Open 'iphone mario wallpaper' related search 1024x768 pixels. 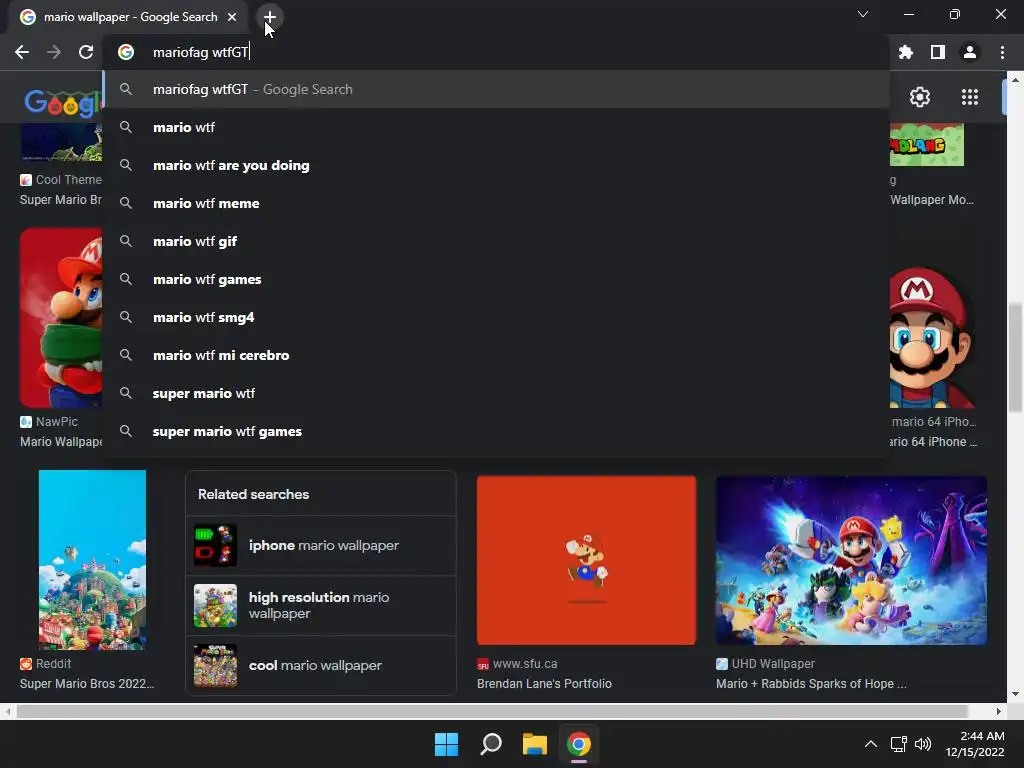[x=321, y=545]
